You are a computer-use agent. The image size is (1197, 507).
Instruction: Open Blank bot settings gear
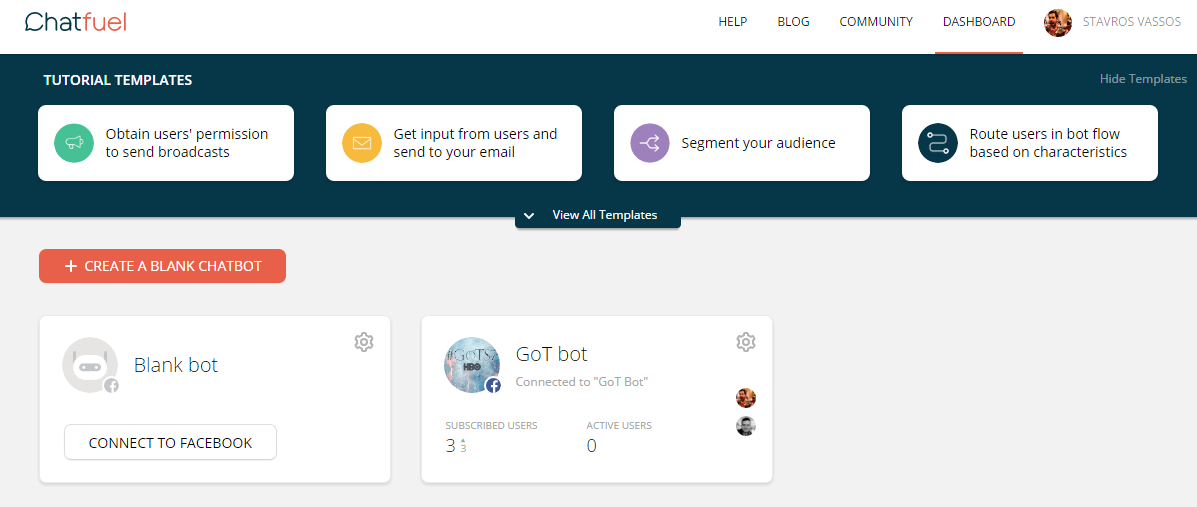pyautogui.click(x=364, y=341)
